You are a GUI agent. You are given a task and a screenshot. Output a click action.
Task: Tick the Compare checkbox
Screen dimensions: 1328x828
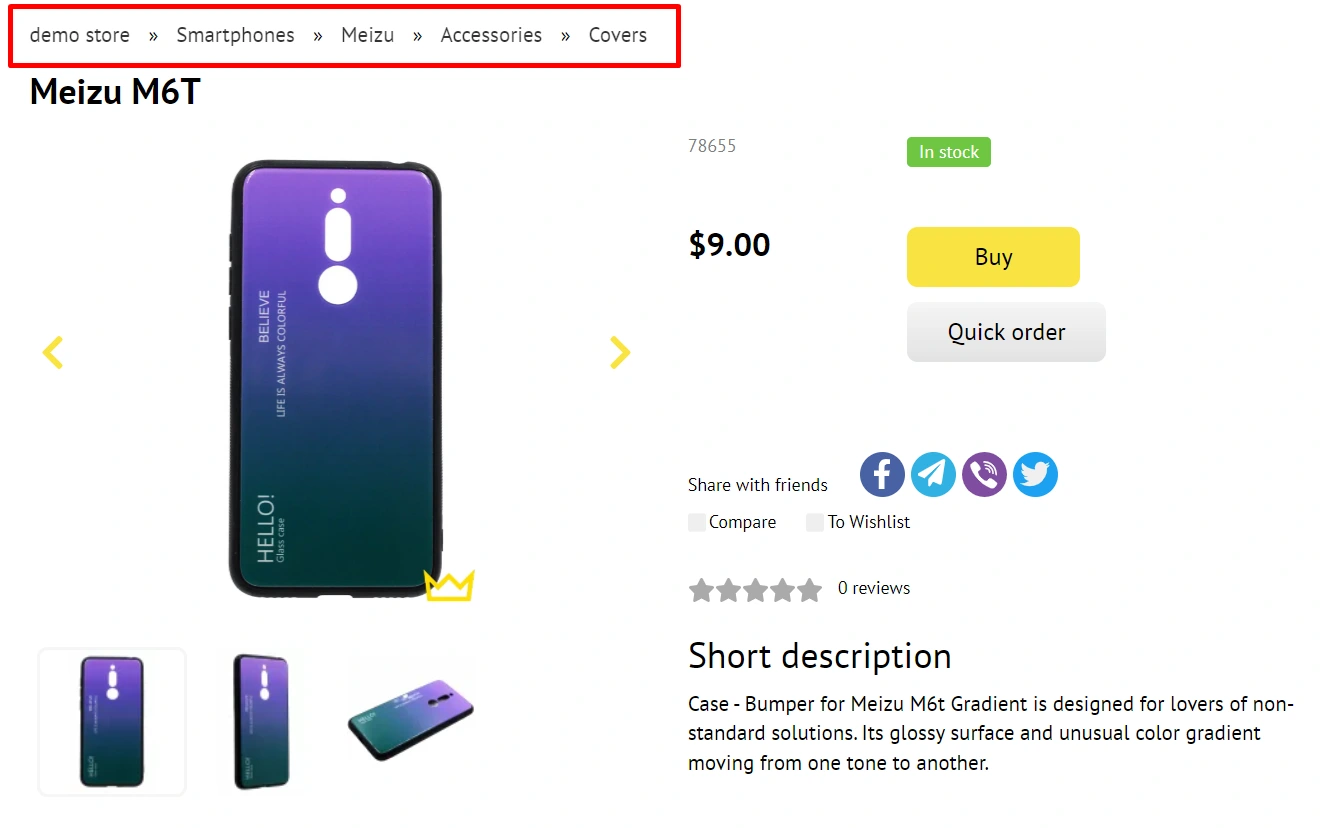click(x=697, y=522)
